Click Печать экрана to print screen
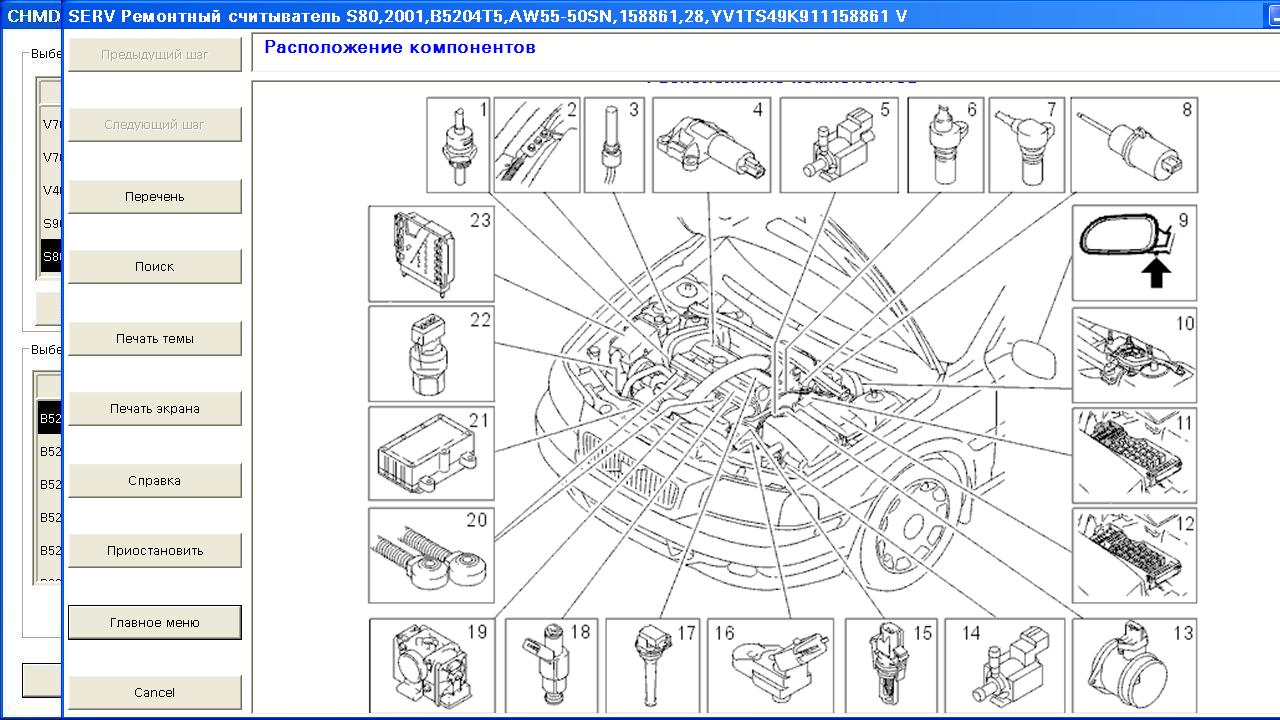1280x720 pixels. coord(155,409)
